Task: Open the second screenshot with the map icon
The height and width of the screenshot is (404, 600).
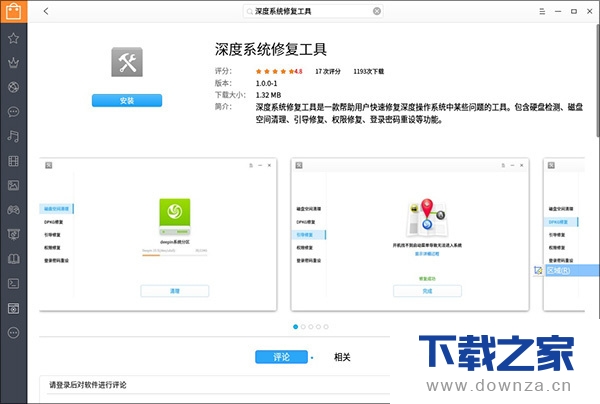Action: coord(411,233)
